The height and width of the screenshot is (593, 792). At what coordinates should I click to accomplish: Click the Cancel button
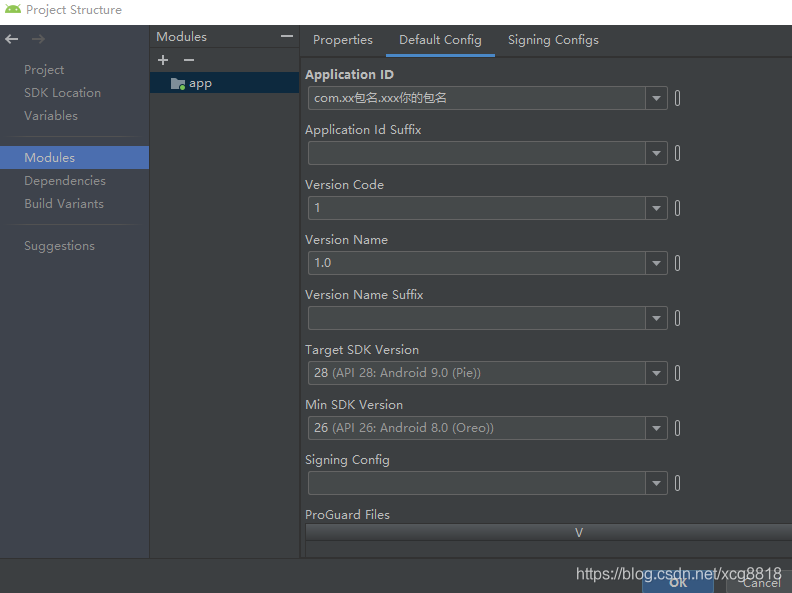click(761, 583)
